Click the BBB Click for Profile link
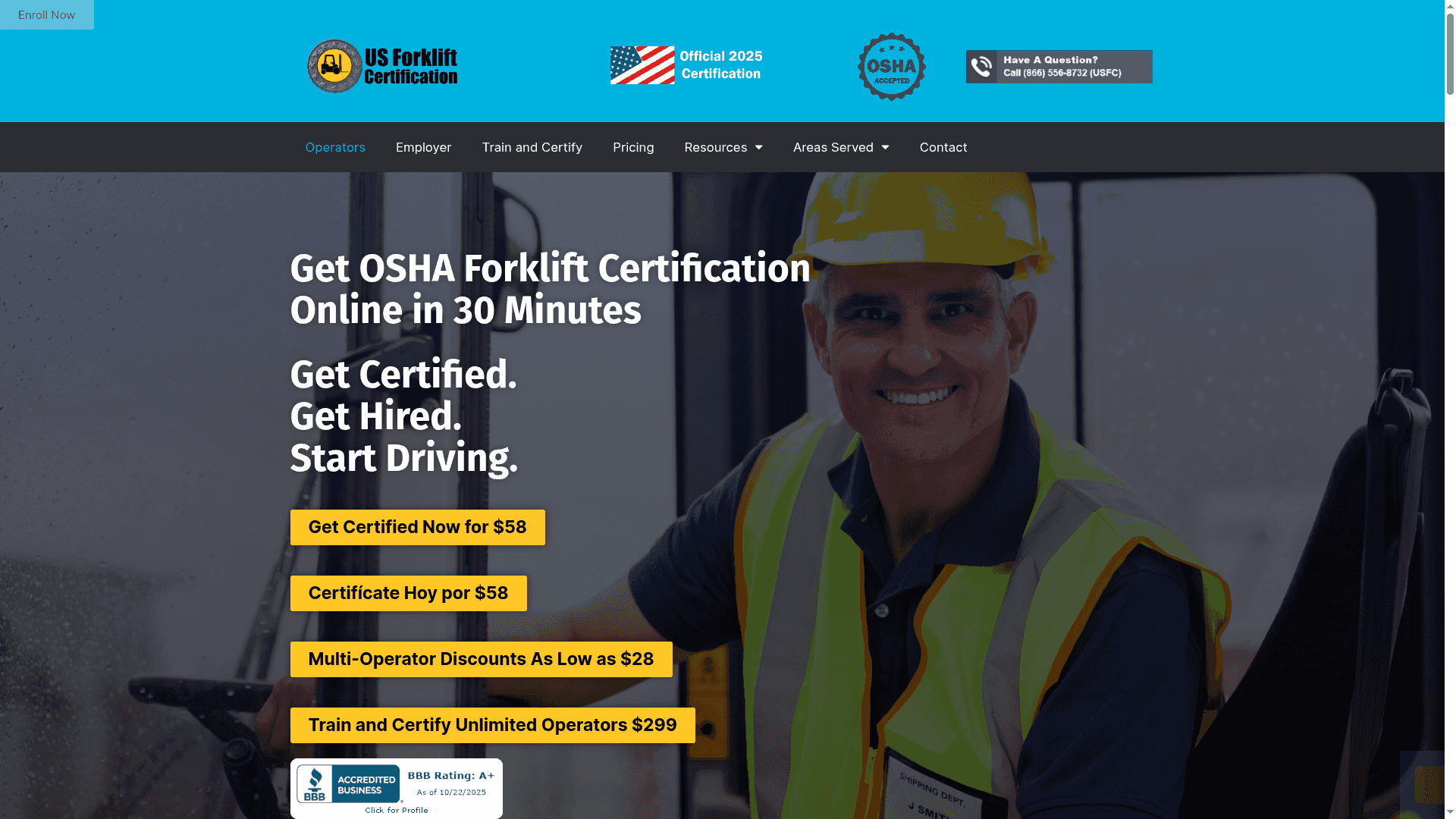1456x819 pixels. click(396, 811)
